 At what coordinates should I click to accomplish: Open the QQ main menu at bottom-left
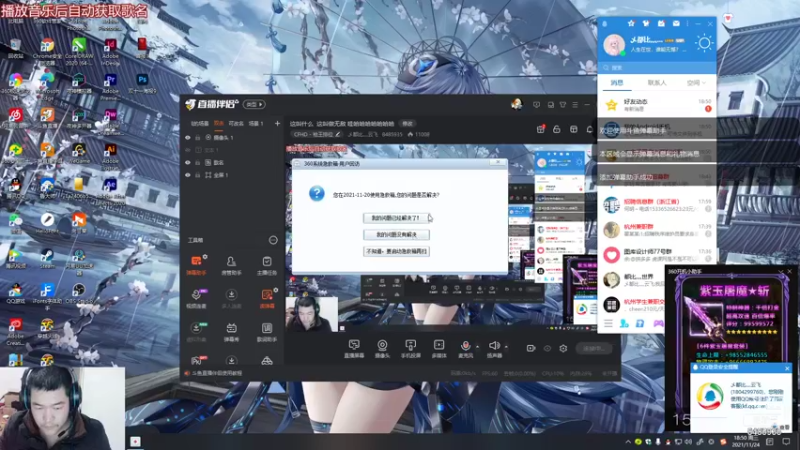[x=608, y=323]
